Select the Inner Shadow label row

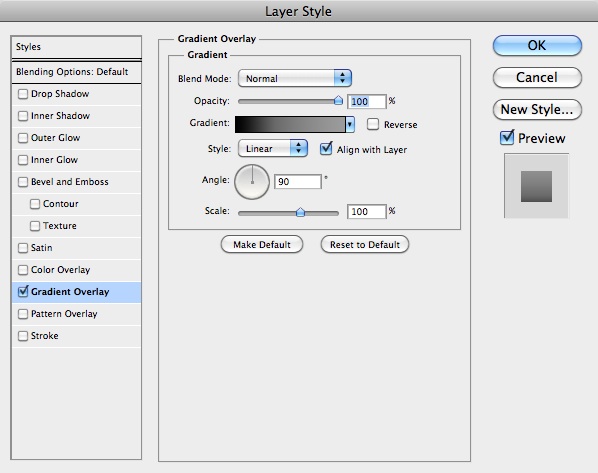point(76,116)
